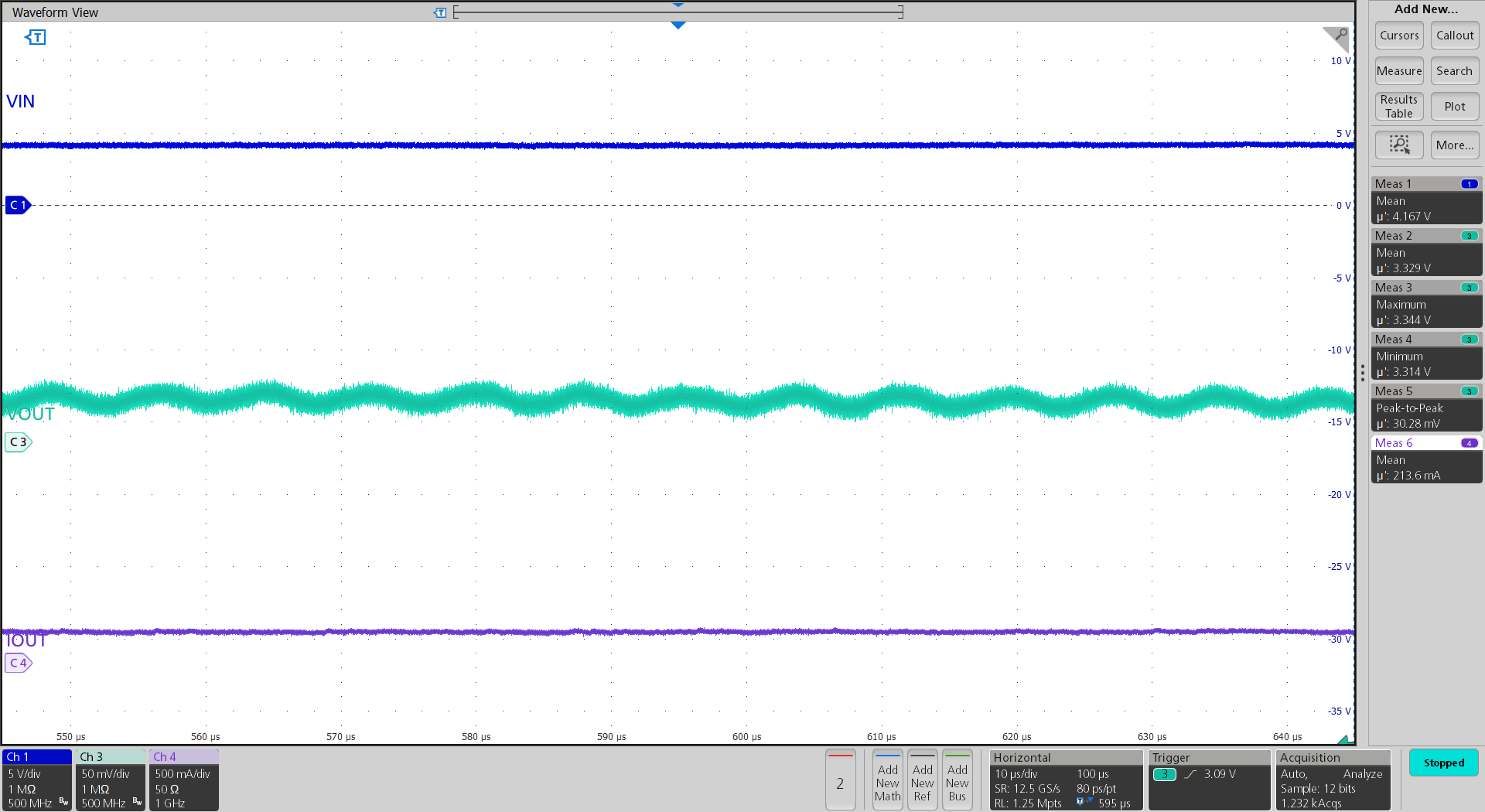Click Add New Bus
The width and height of the screenshot is (1485, 812).
click(957, 780)
